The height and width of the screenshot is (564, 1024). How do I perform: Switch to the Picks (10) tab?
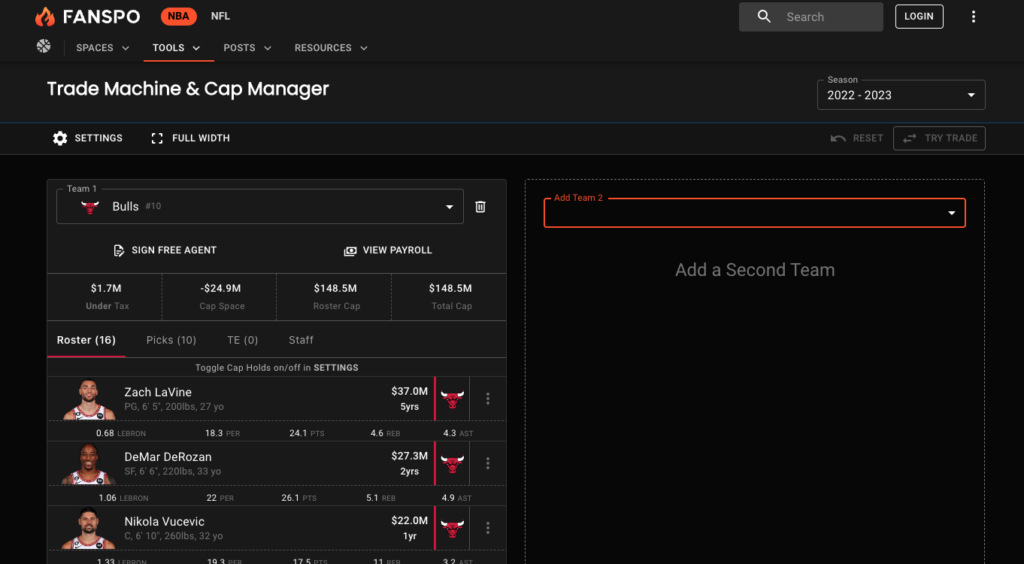[x=171, y=340]
